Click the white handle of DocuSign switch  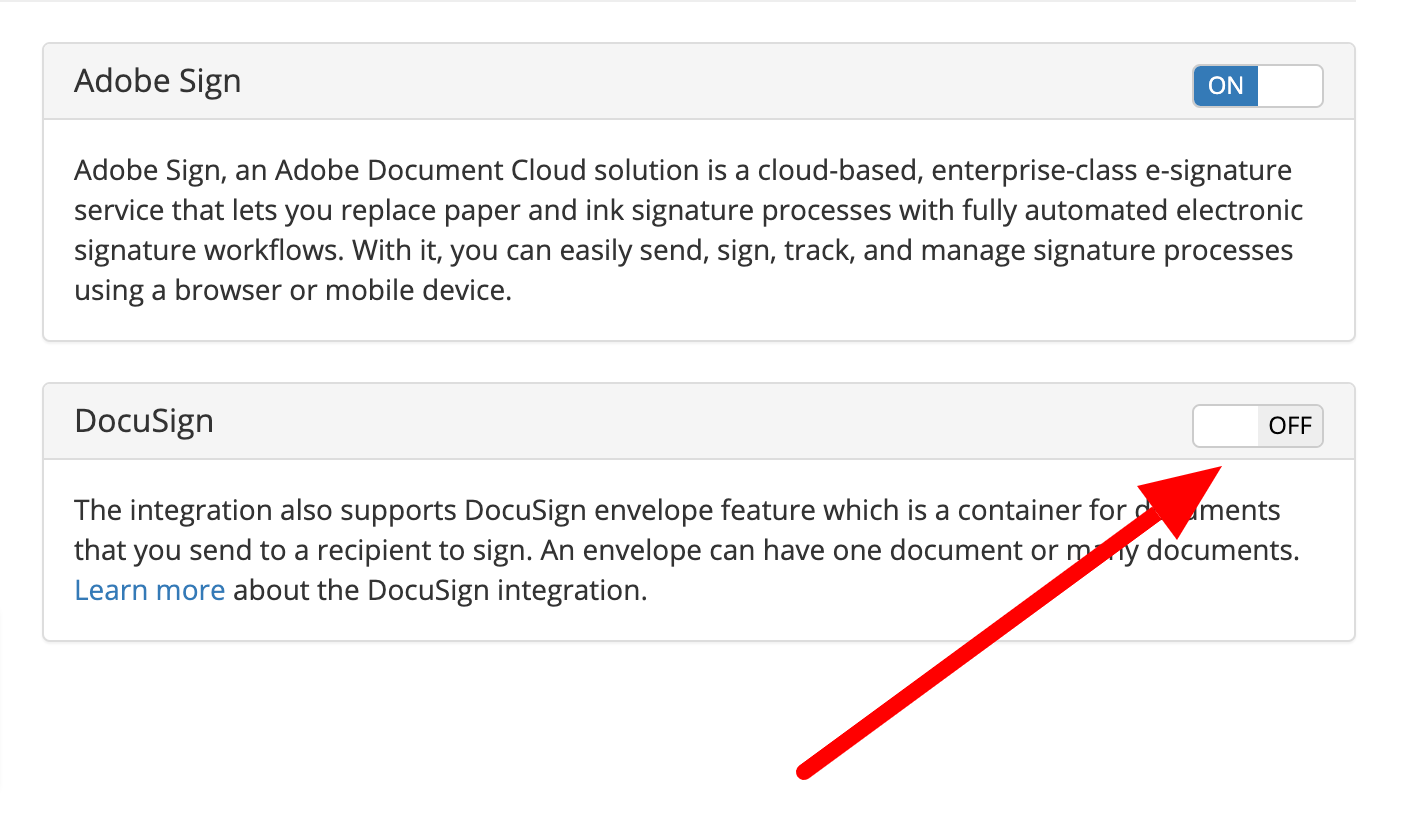pyautogui.click(x=1226, y=426)
